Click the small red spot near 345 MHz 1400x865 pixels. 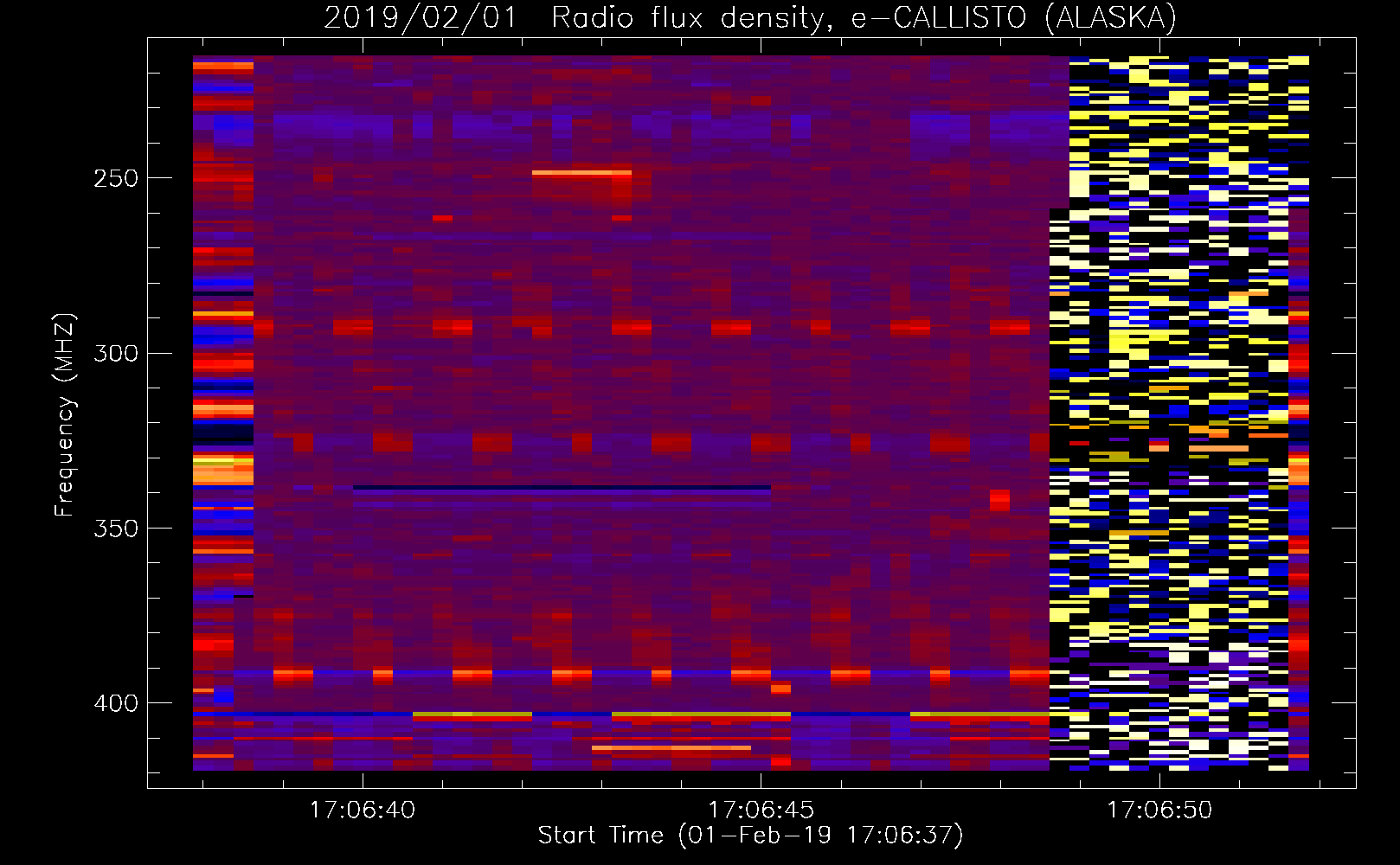coord(999,500)
